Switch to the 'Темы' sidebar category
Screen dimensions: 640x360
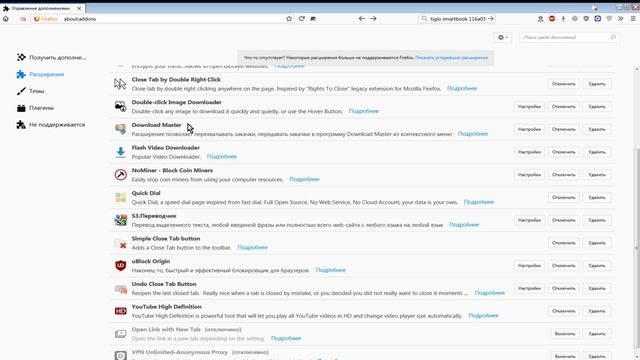point(31,91)
